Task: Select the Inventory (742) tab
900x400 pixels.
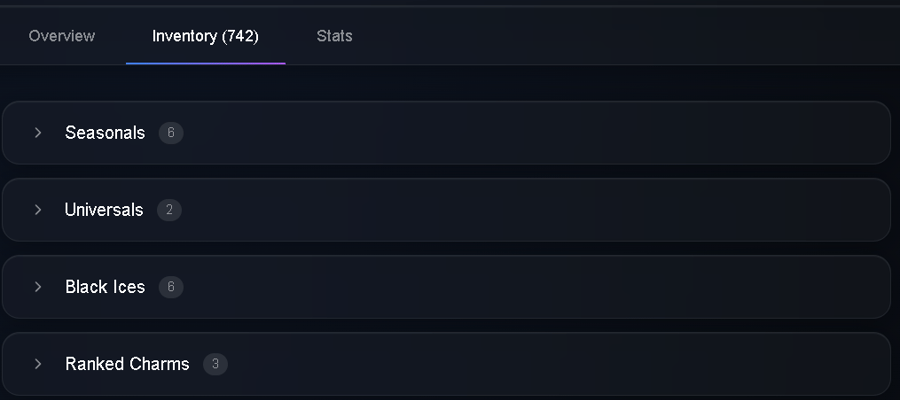Action: [x=205, y=36]
